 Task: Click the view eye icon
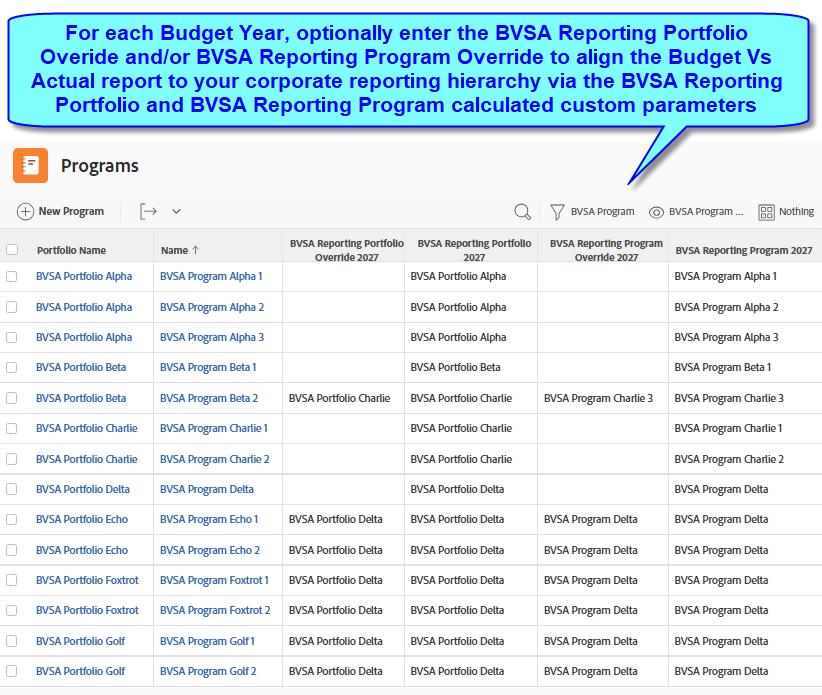(656, 212)
